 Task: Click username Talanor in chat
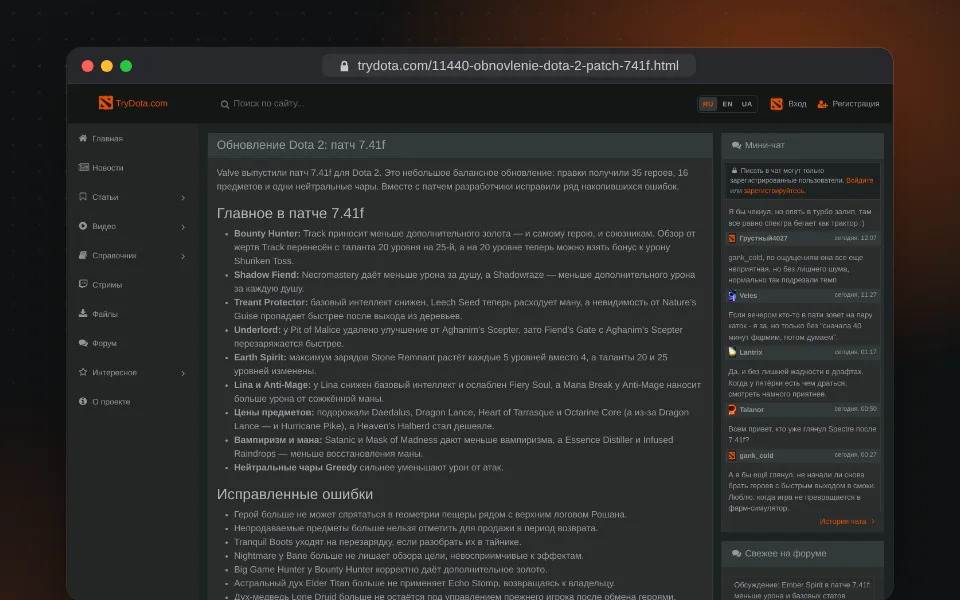pos(751,410)
